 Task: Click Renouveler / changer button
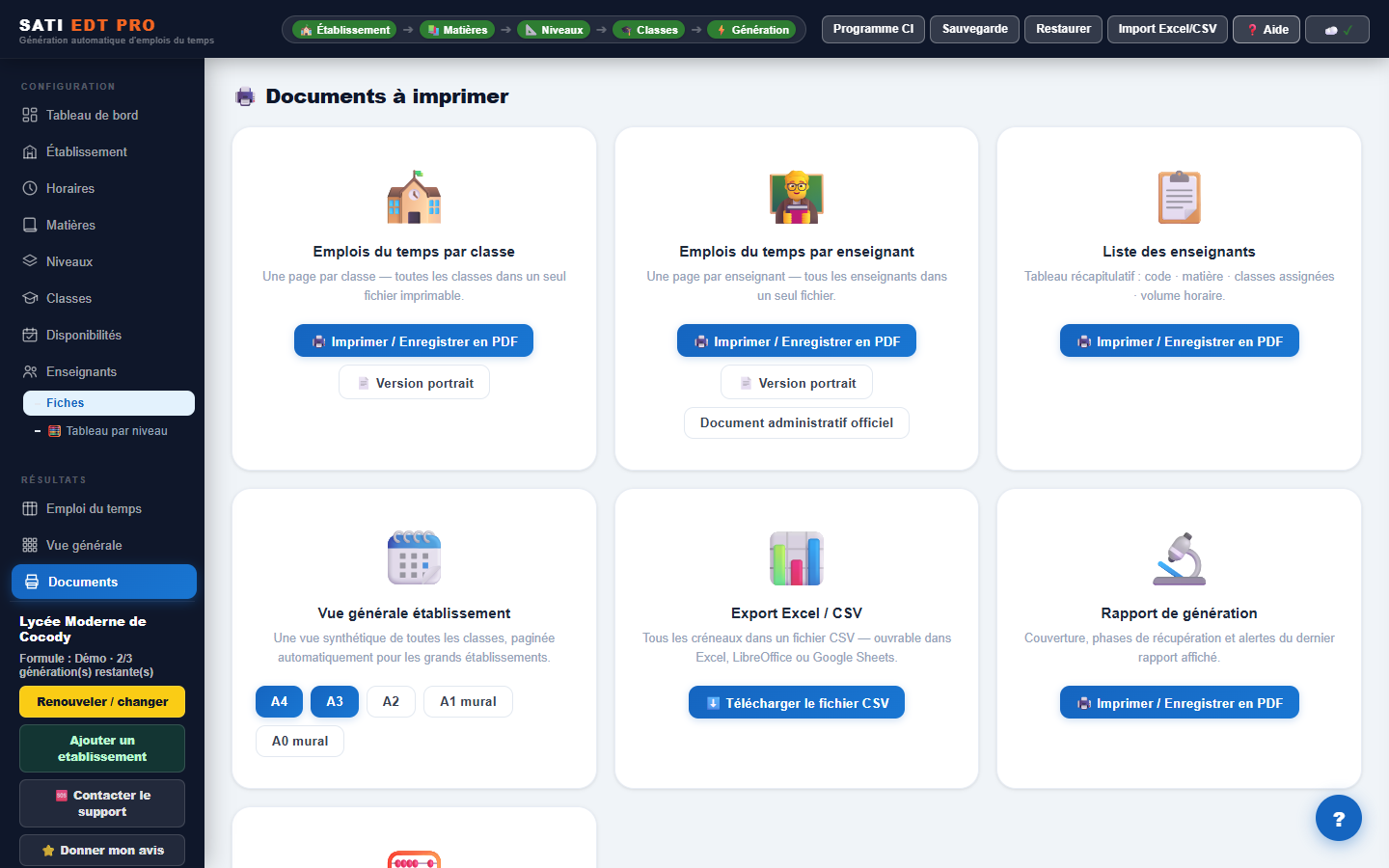click(x=102, y=701)
